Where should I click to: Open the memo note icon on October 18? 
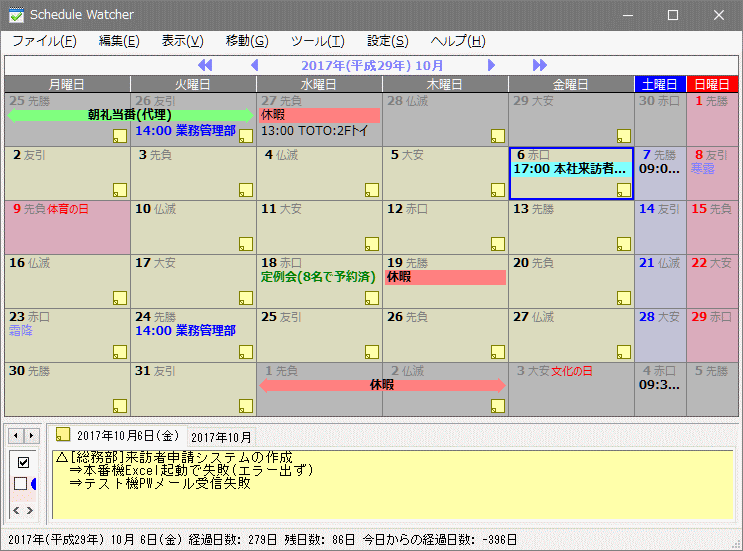[x=372, y=298]
